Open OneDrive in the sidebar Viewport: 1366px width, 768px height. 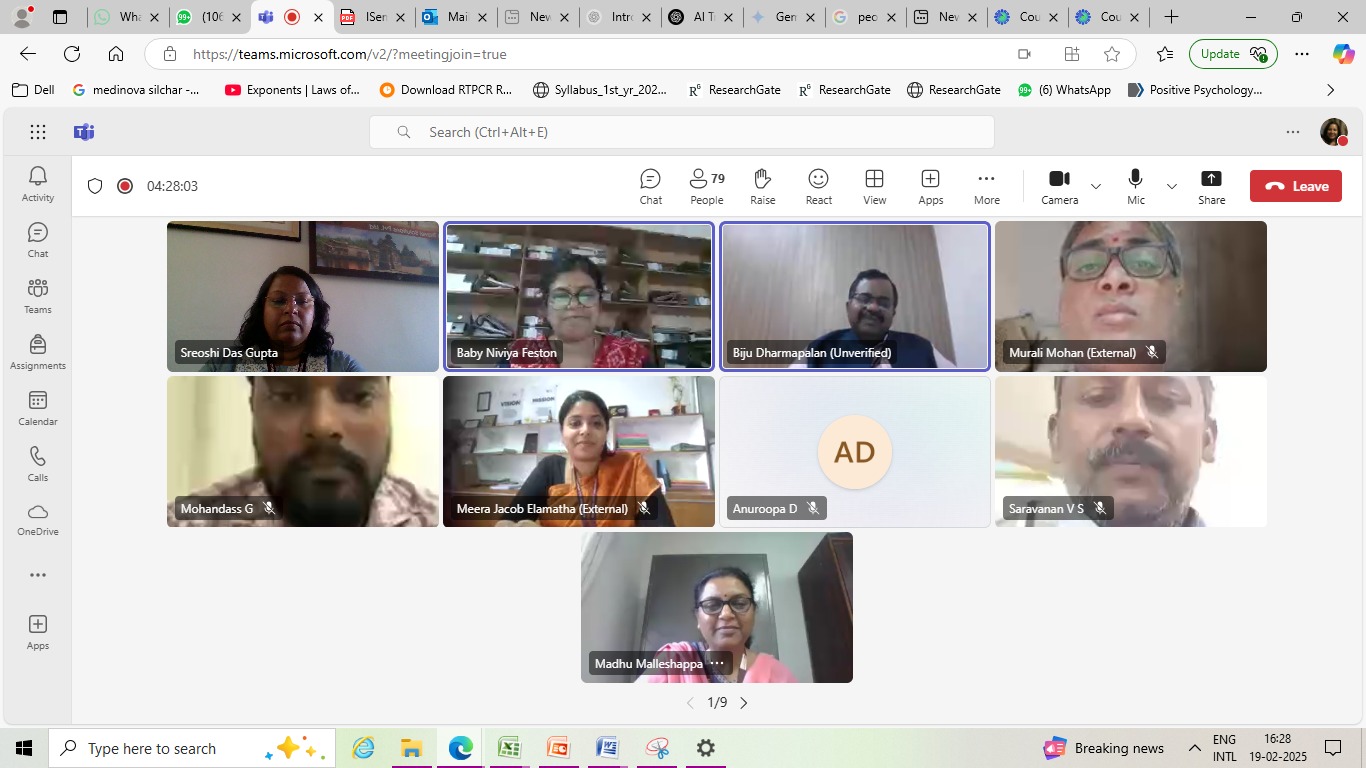38,519
